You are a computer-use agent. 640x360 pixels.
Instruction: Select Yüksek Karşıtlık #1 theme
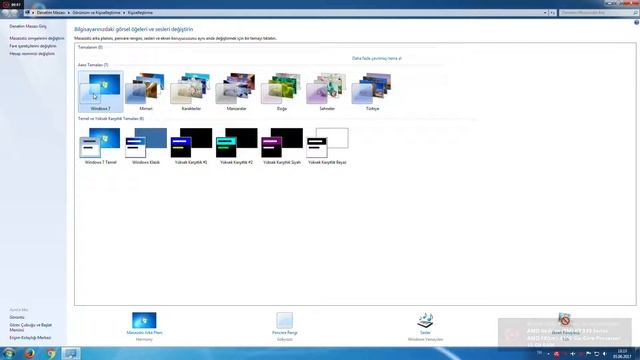(191, 146)
